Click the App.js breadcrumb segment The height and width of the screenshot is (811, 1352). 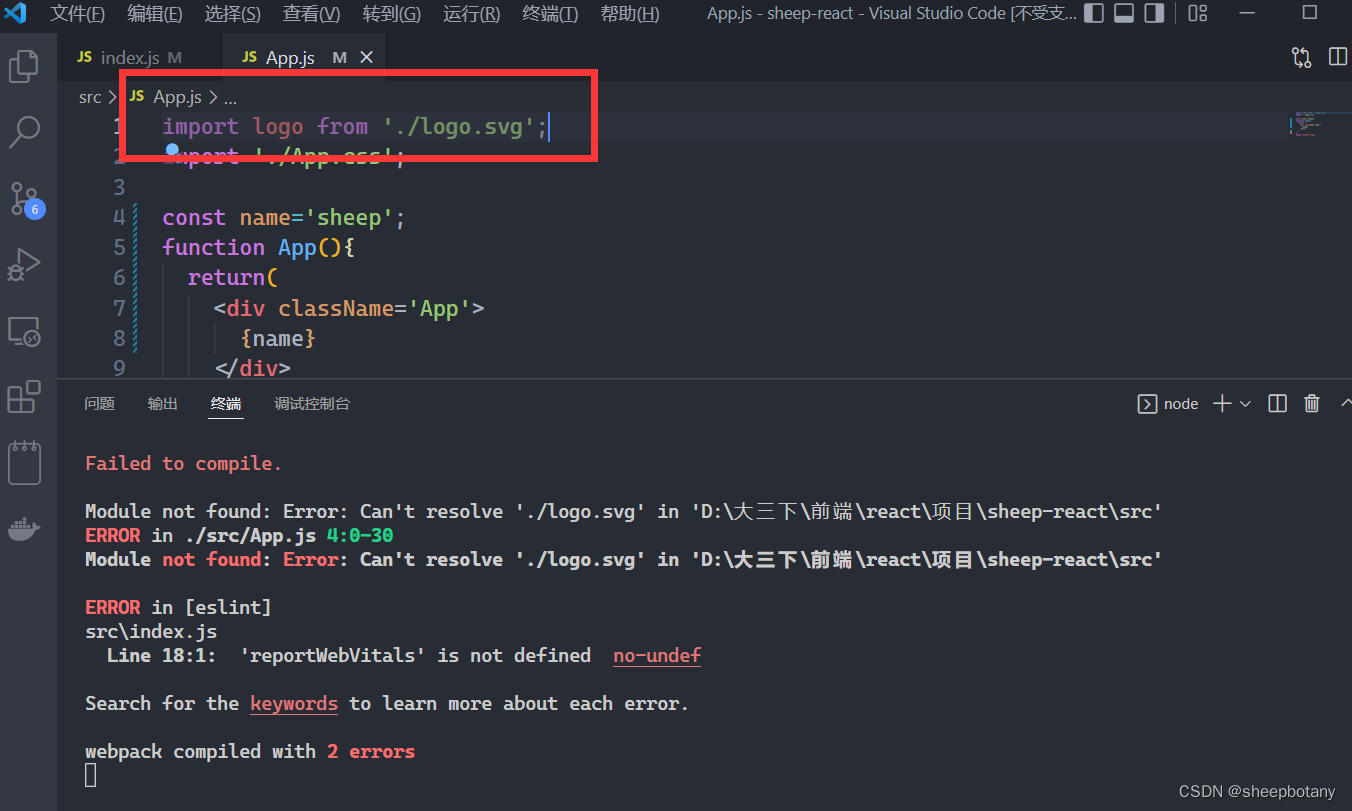pos(166,97)
